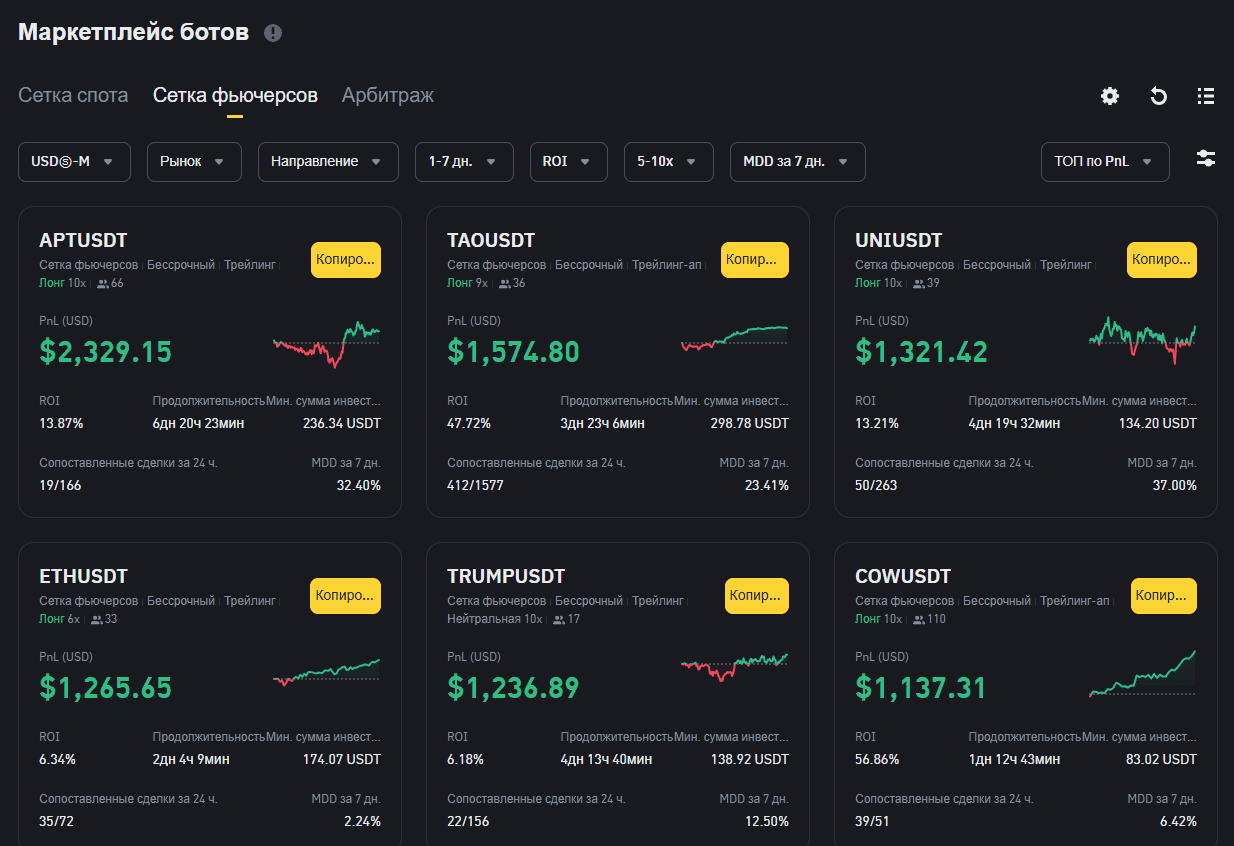Open settings gear icon

click(1110, 96)
